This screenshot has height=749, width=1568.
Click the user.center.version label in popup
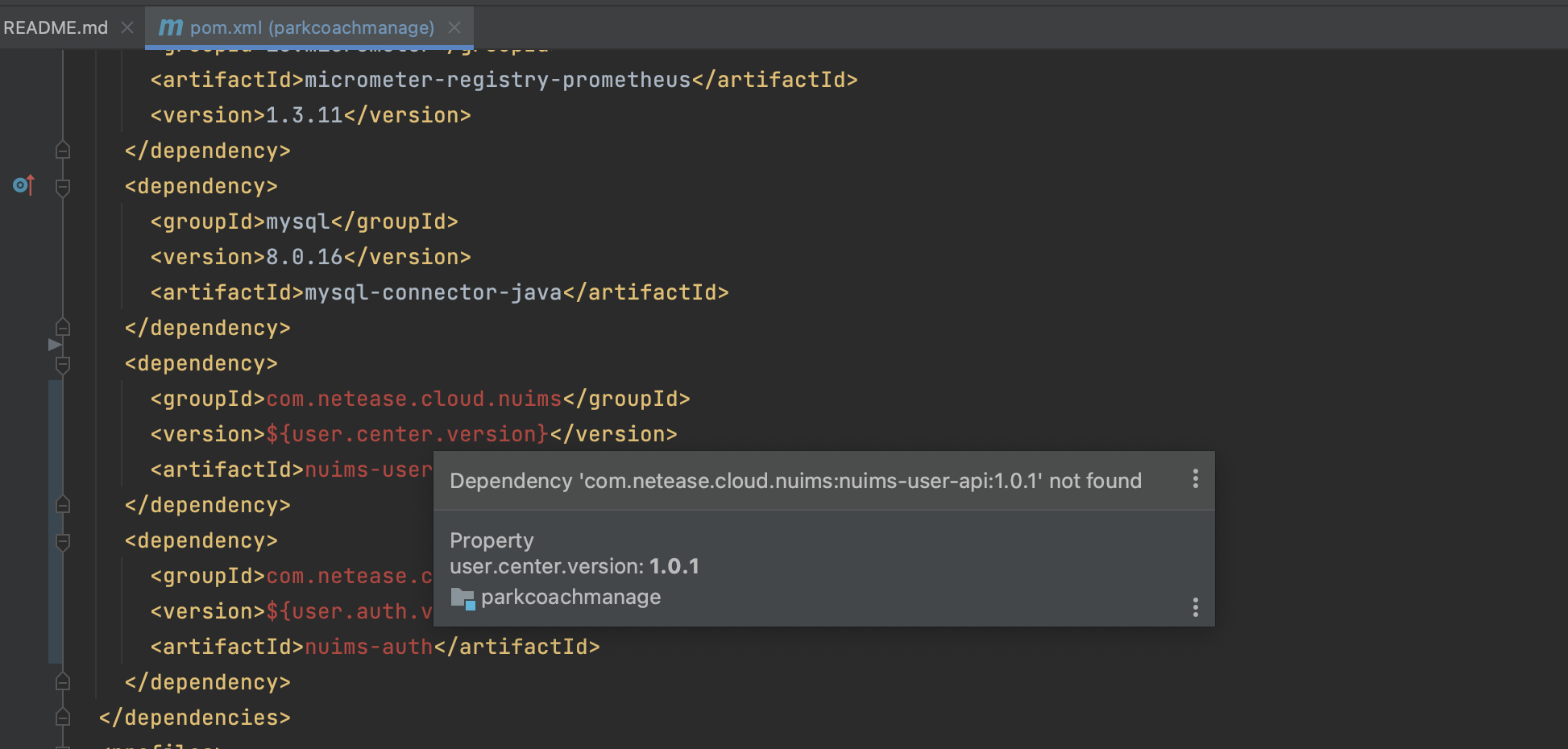[x=547, y=566]
